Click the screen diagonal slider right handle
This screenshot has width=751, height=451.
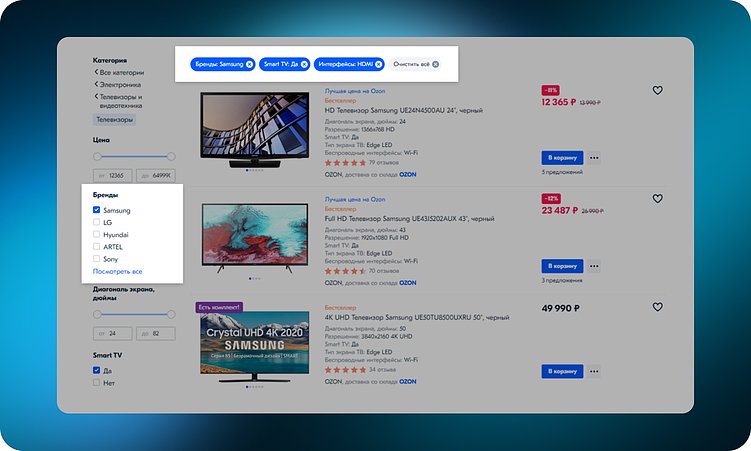tap(171, 315)
